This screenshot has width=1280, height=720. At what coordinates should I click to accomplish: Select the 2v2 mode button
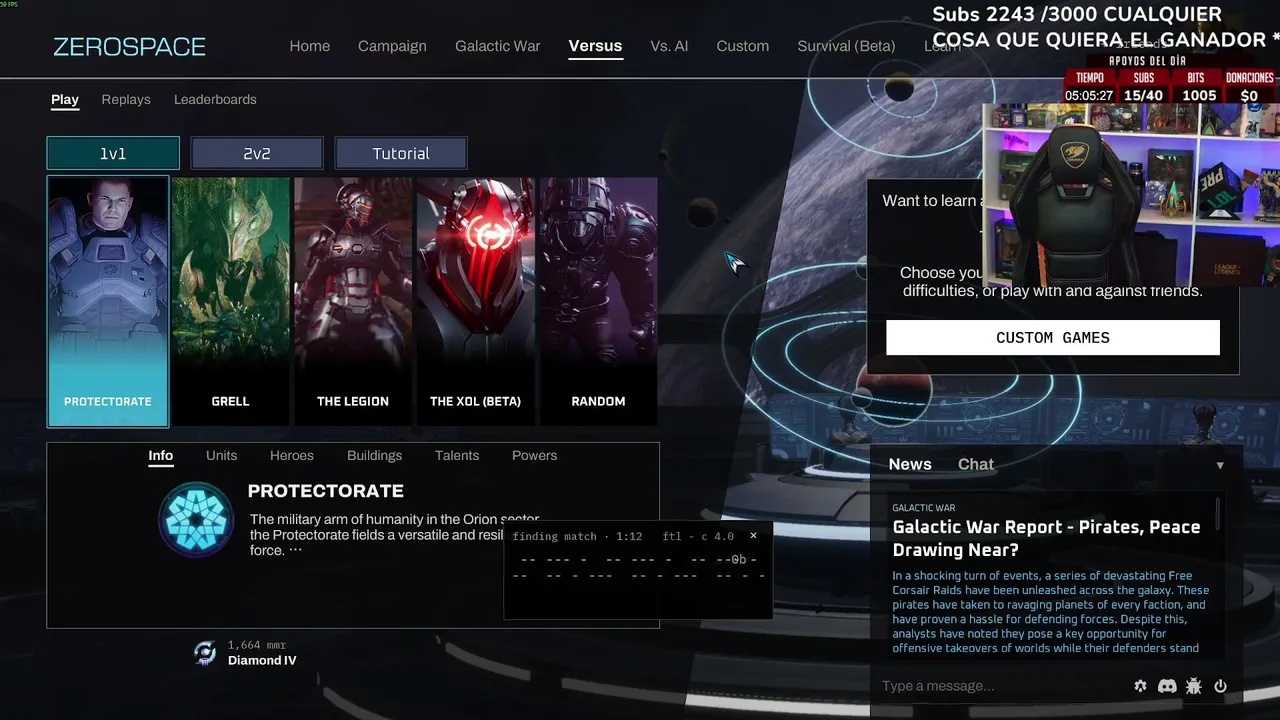257,153
